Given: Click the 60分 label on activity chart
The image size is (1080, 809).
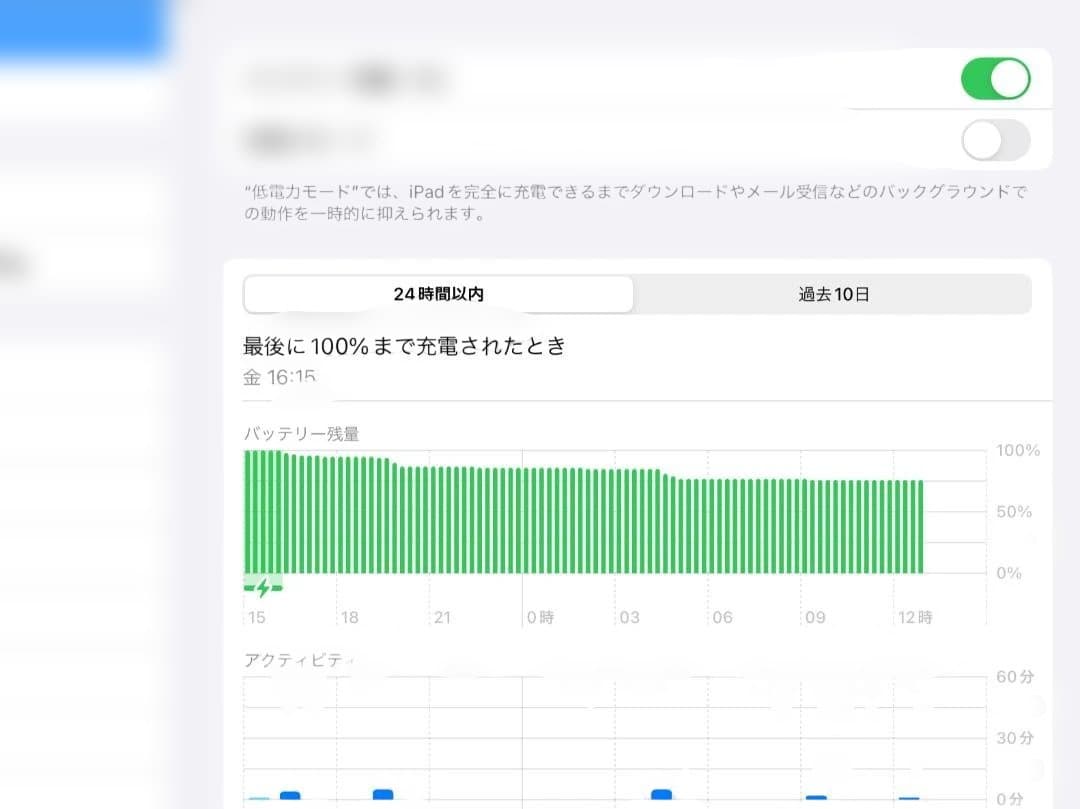Looking at the screenshot, I should [1015, 677].
